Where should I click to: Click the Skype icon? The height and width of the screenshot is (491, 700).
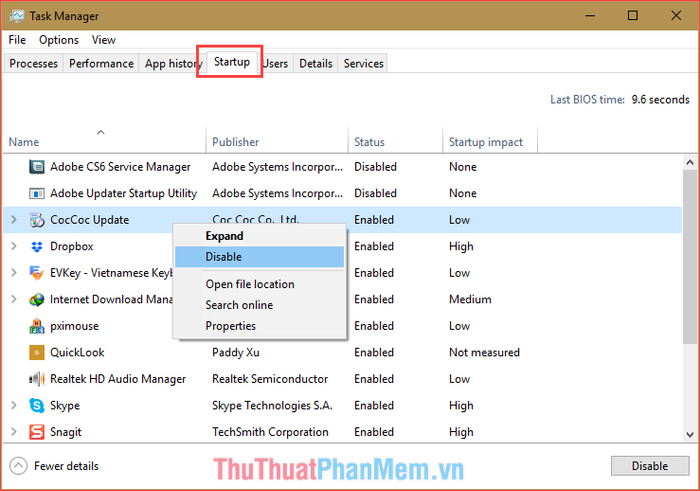click(37, 405)
